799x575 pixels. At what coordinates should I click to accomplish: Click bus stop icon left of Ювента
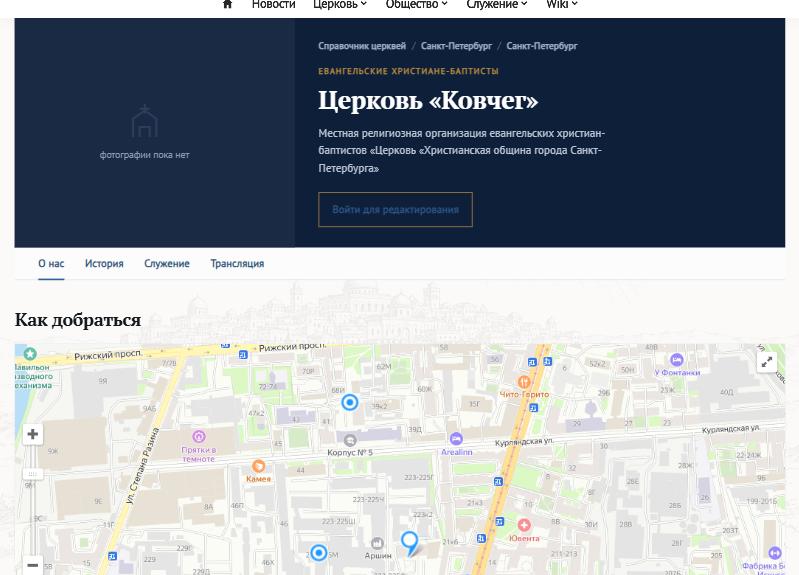pyautogui.click(x=500, y=521)
